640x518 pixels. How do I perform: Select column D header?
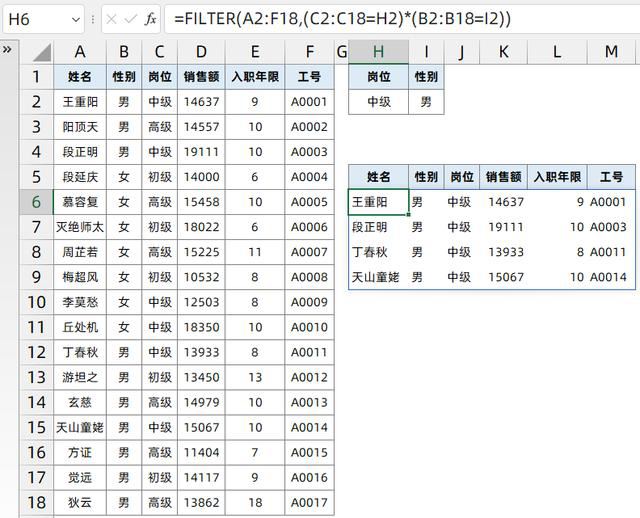click(202, 52)
